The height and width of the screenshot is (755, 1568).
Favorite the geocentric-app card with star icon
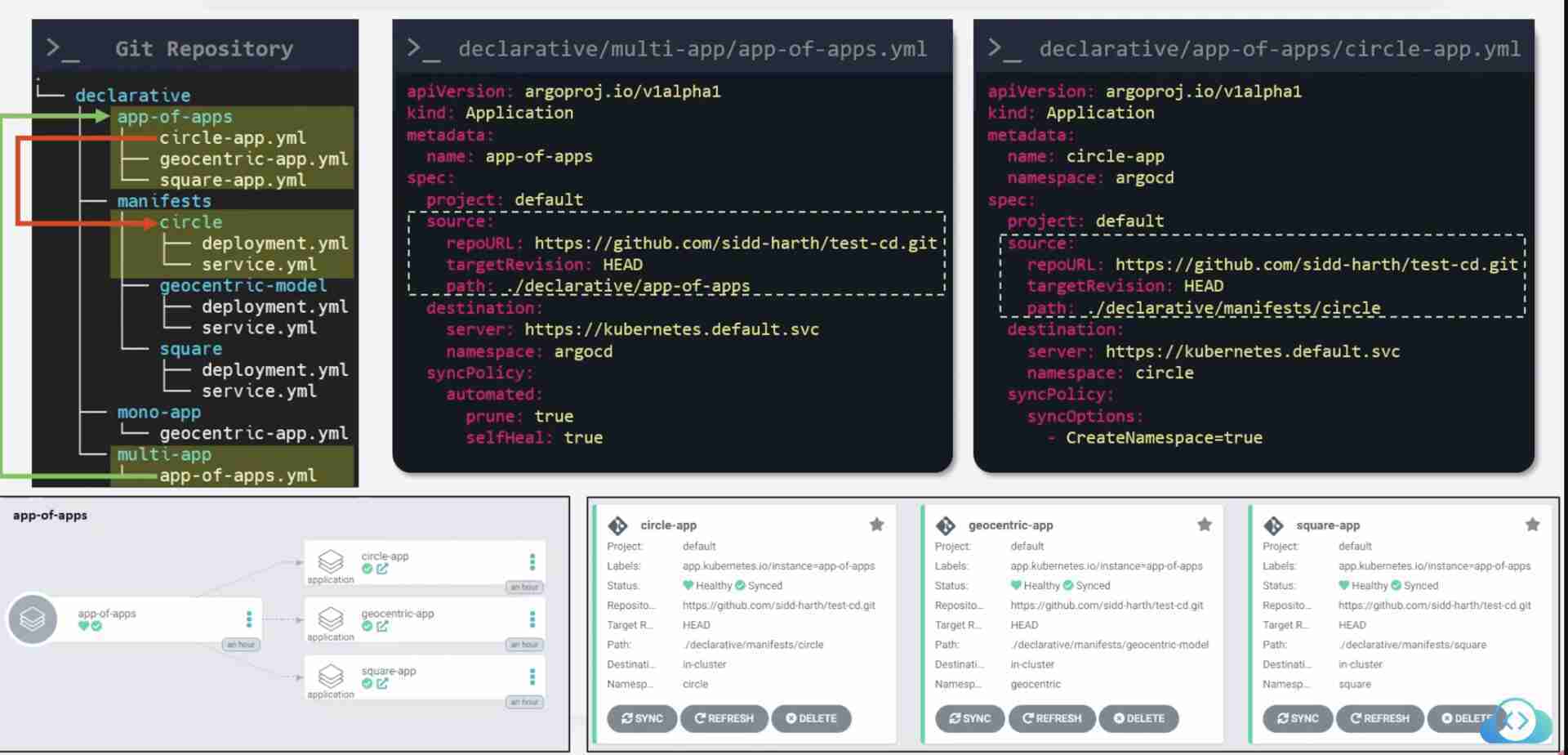point(1204,525)
